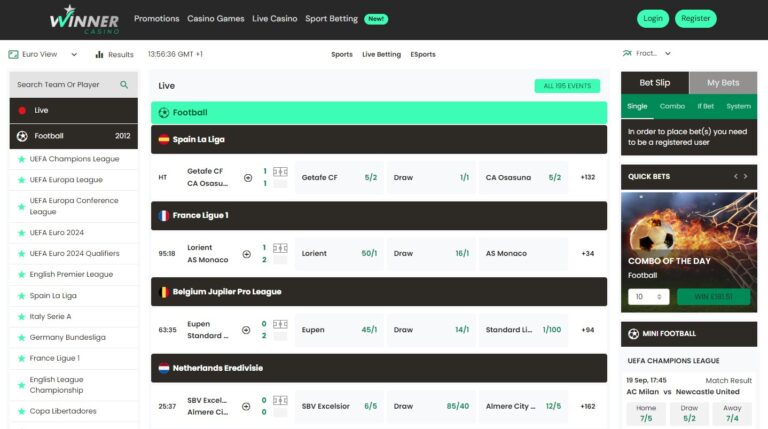Click the circle arrow icon beside Lorient match

coord(247,254)
